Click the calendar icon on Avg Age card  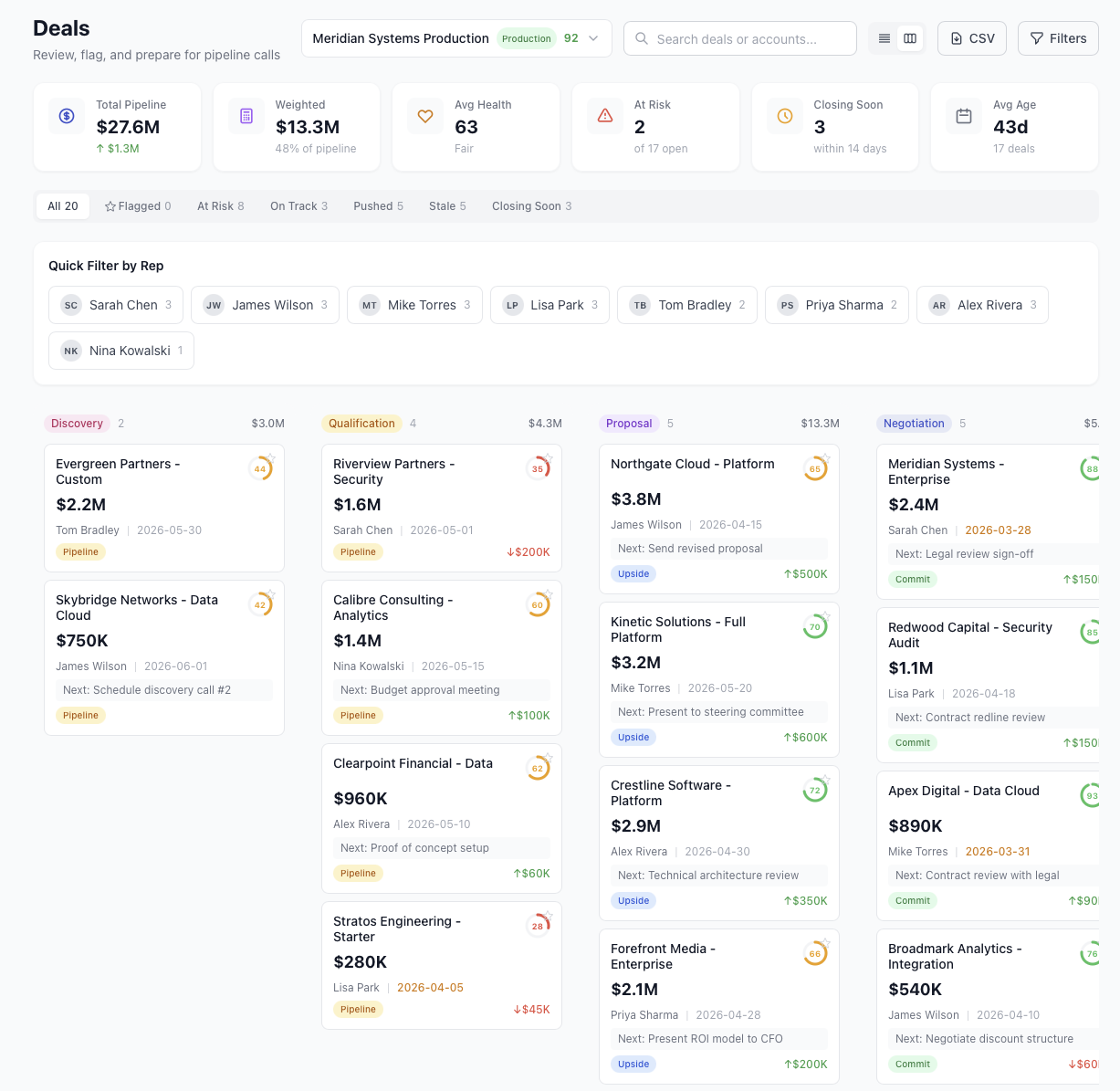[963, 115]
